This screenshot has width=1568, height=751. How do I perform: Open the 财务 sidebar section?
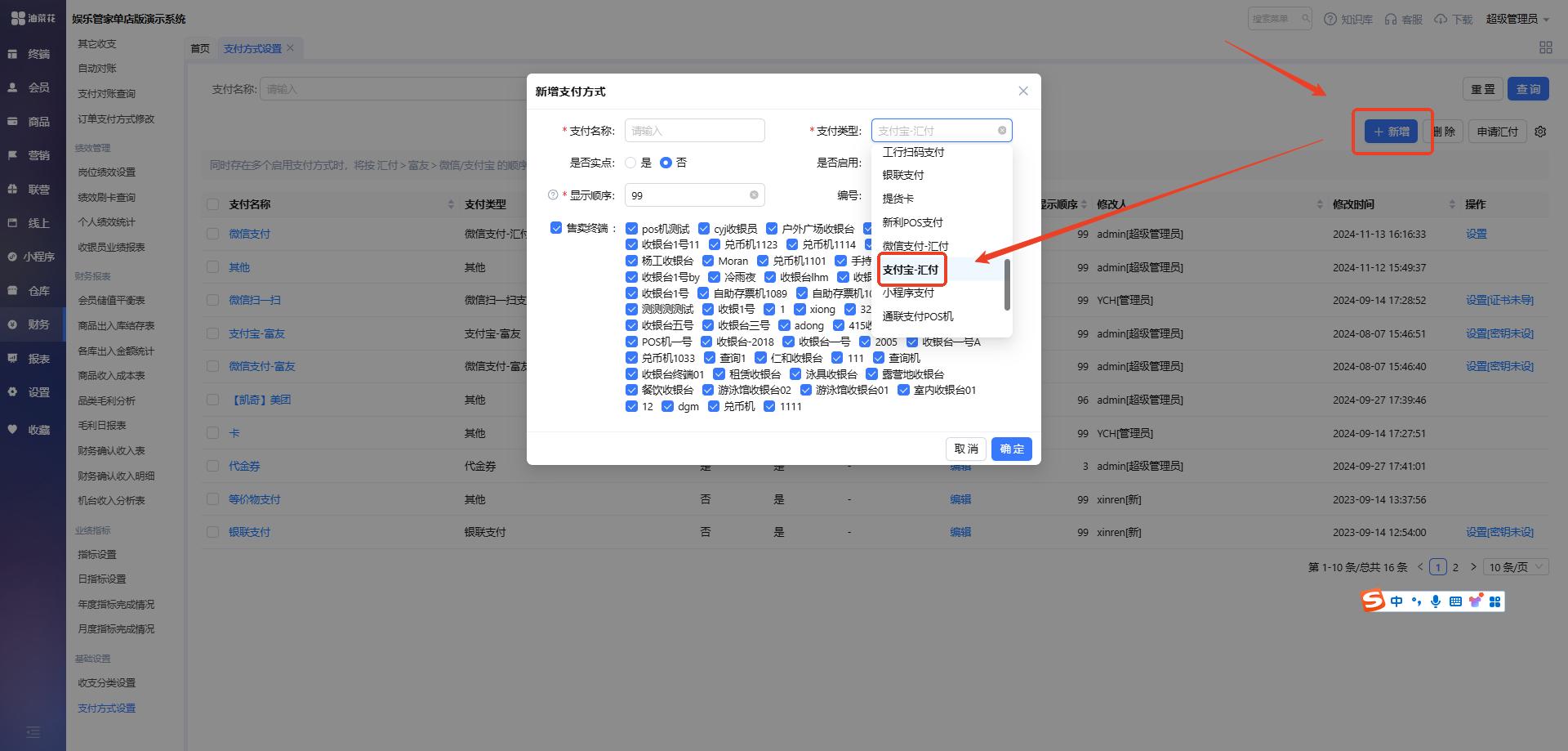point(29,324)
